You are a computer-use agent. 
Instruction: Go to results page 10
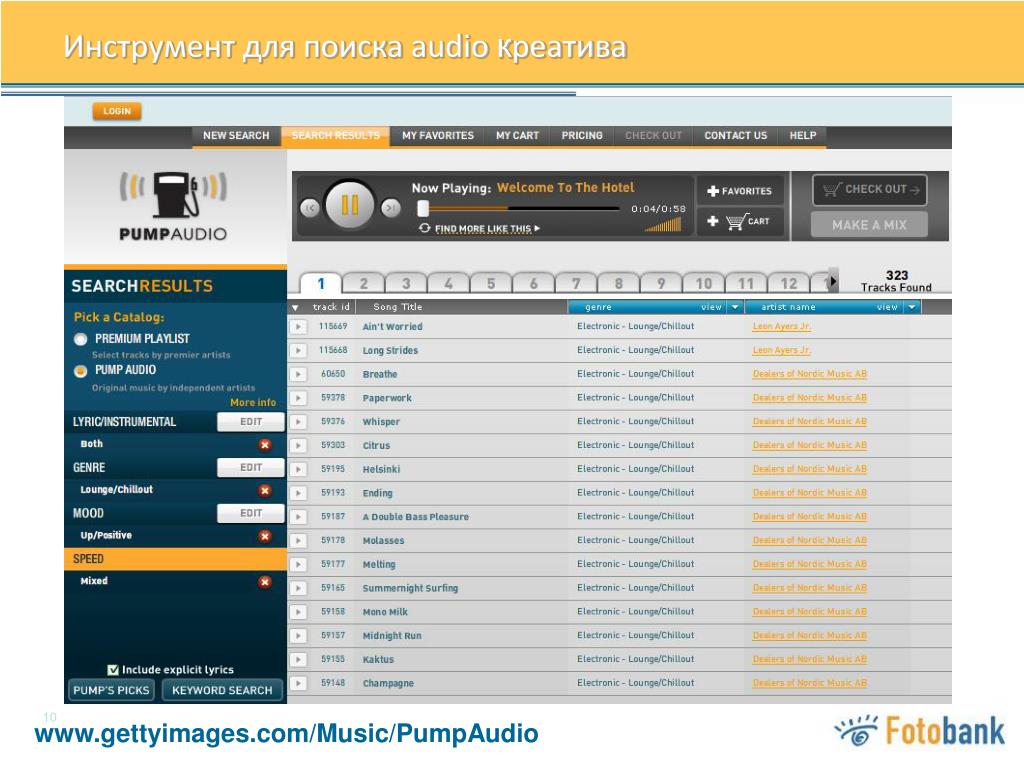coord(704,283)
